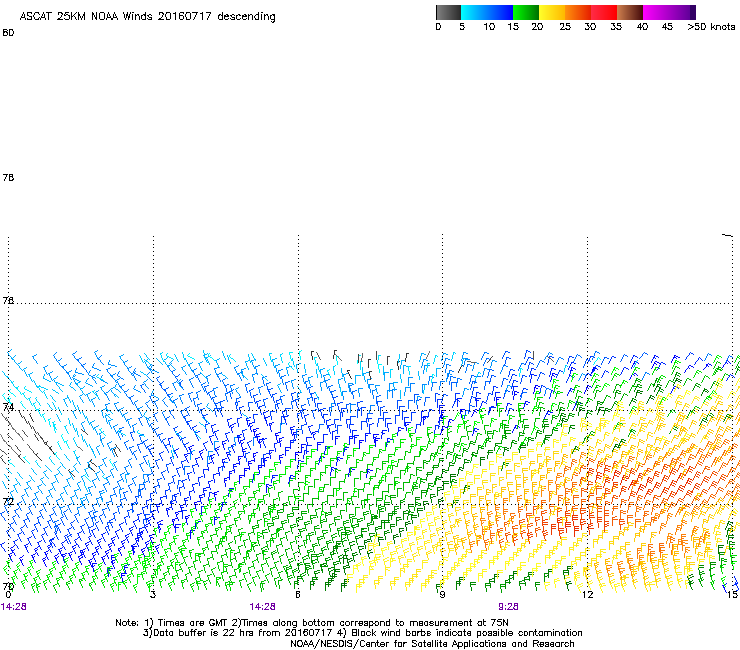Click the 14:28 time label left of longitude 6

coord(262,607)
